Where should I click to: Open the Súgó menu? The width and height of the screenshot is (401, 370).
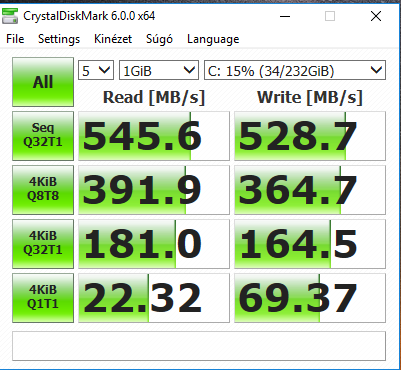pyautogui.click(x=159, y=39)
